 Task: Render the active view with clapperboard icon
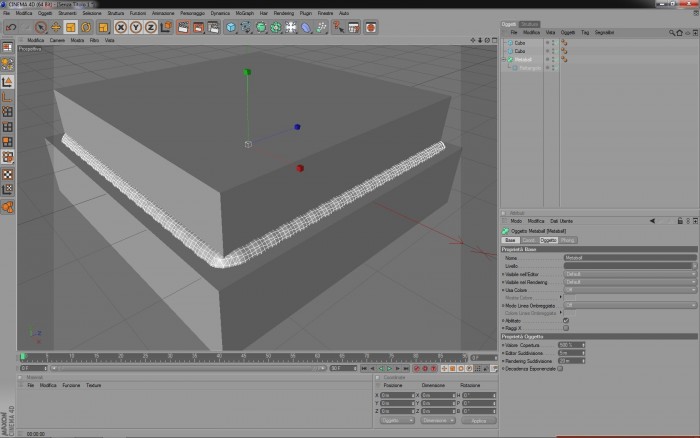[183, 27]
